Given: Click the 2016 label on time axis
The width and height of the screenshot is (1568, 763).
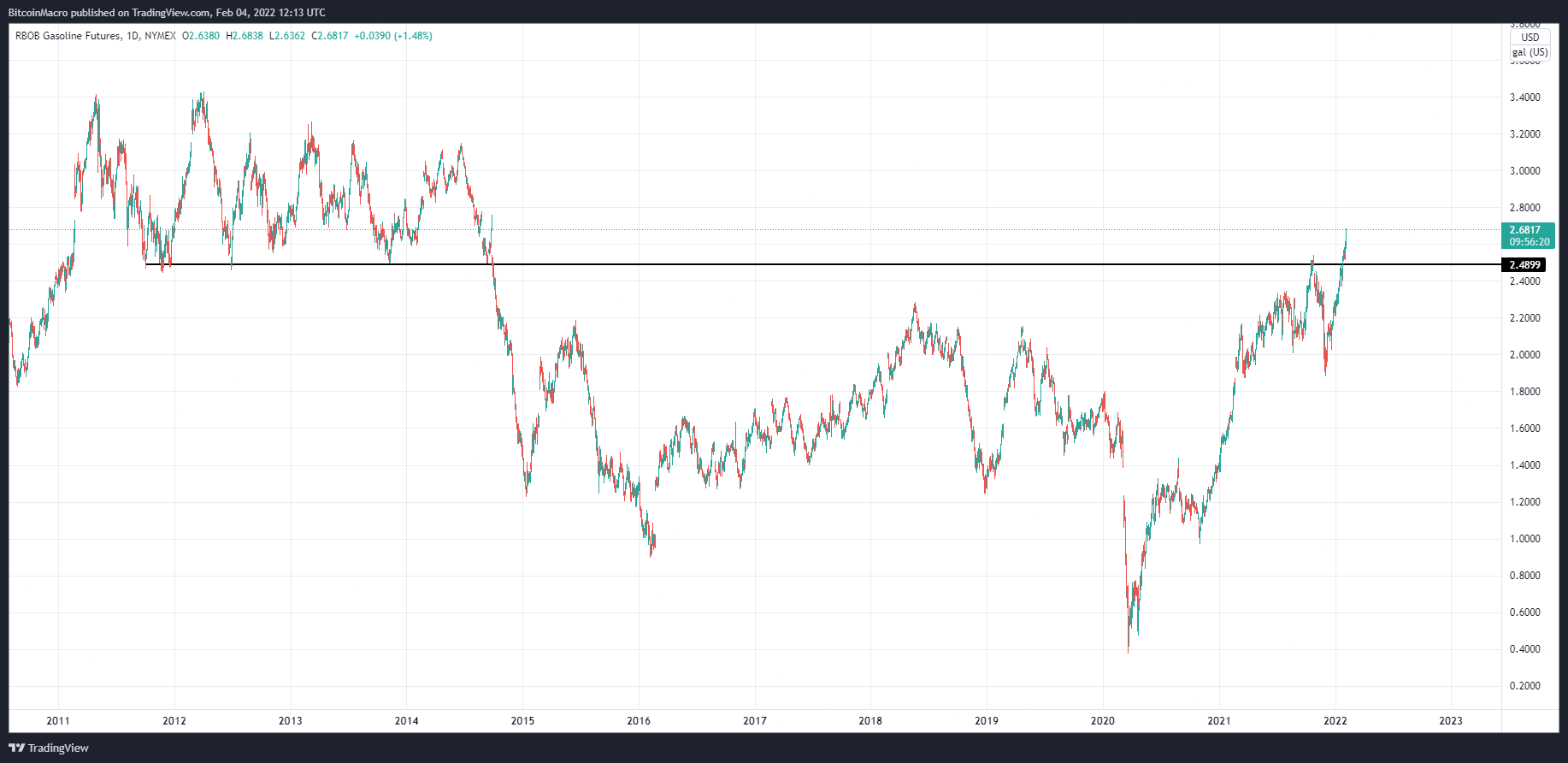Looking at the screenshot, I should pyautogui.click(x=639, y=721).
